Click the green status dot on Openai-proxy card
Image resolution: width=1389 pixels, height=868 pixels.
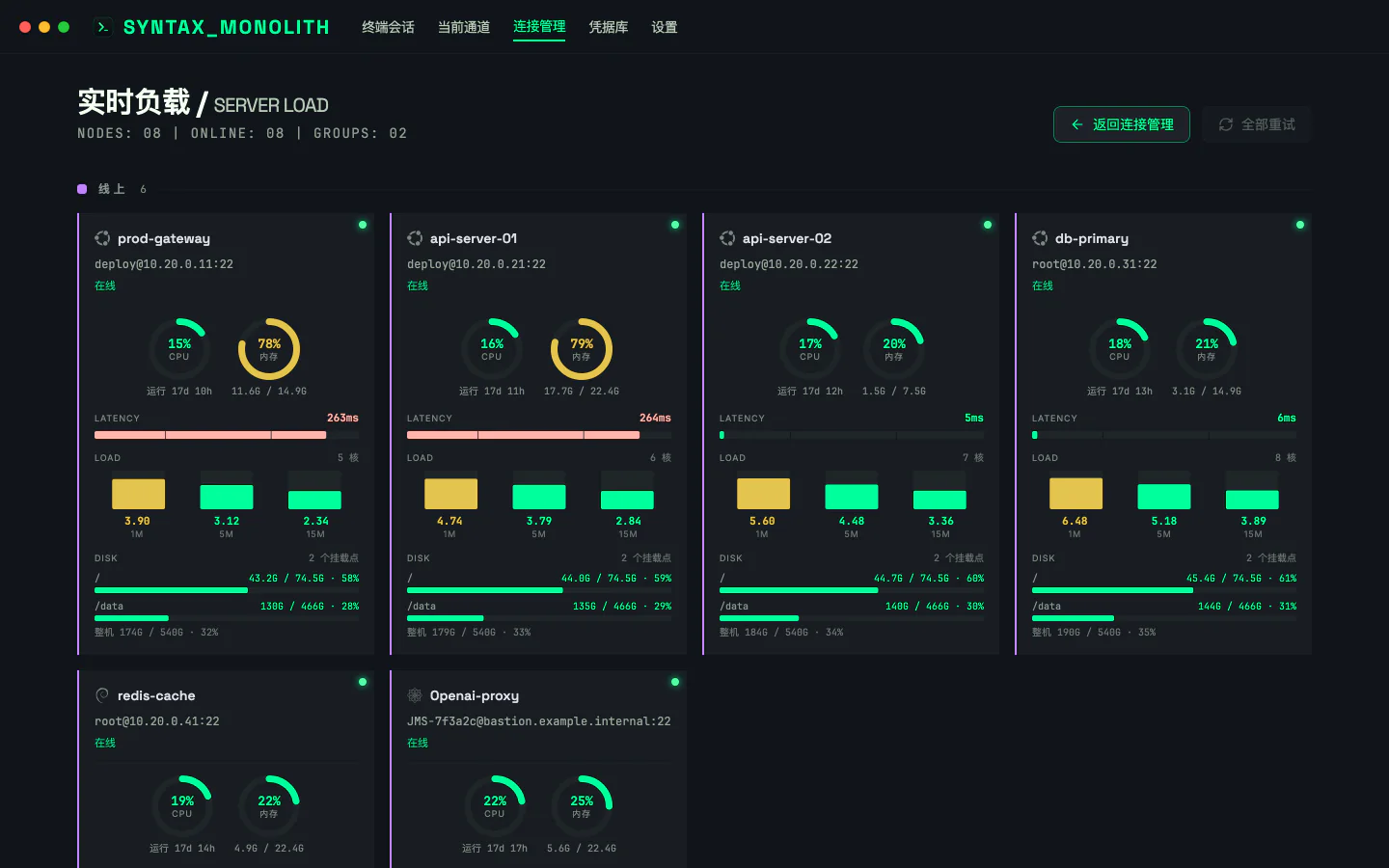[675, 682]
